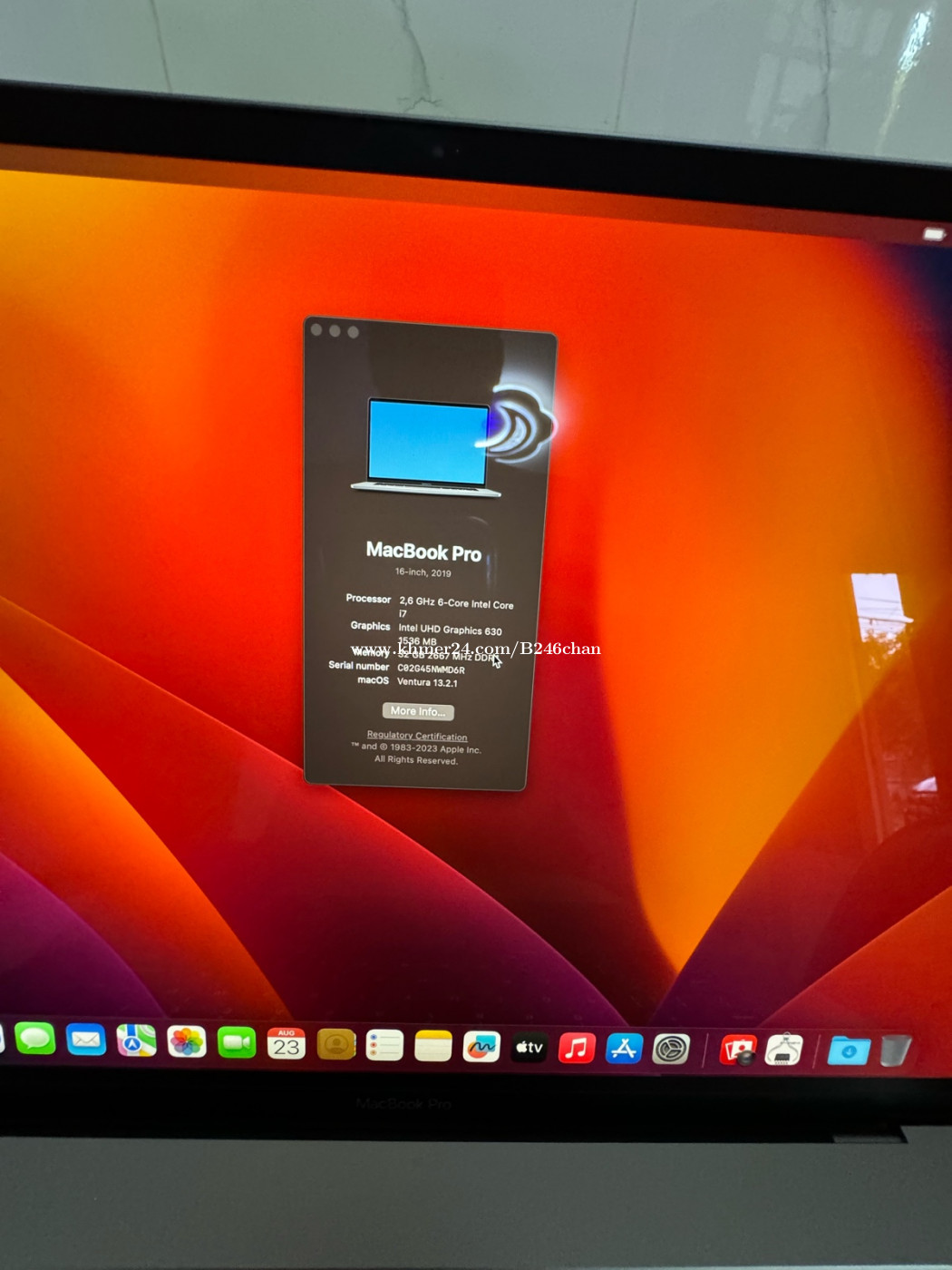
Task: Launch the Mail app in the dock
Action: point(86,1040)
